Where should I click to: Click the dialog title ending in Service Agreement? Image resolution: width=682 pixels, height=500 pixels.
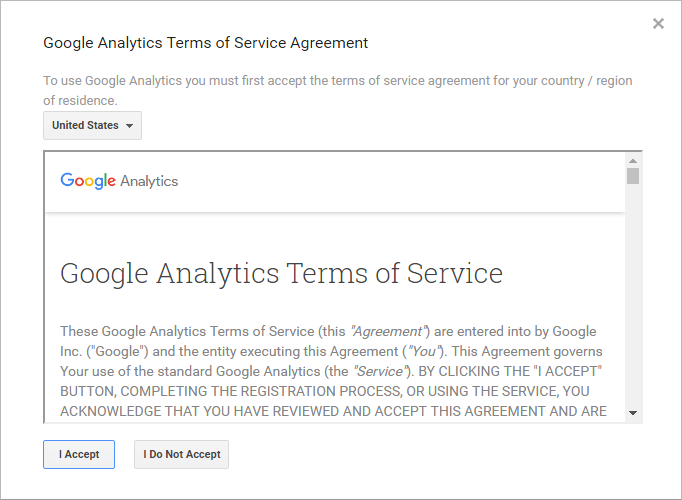(x=205, y=43)
